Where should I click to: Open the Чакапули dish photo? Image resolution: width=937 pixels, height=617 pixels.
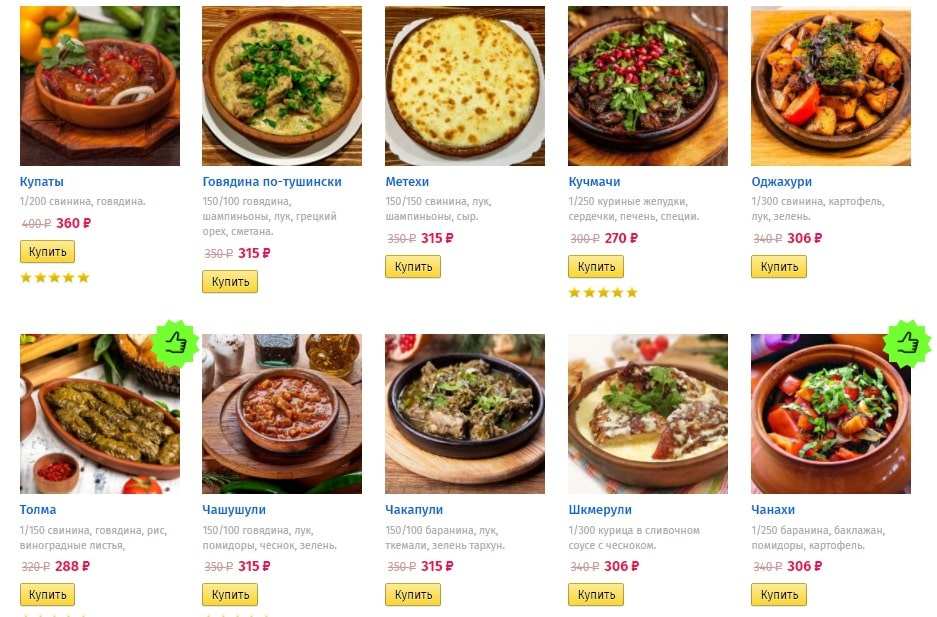tap(465, 414)
